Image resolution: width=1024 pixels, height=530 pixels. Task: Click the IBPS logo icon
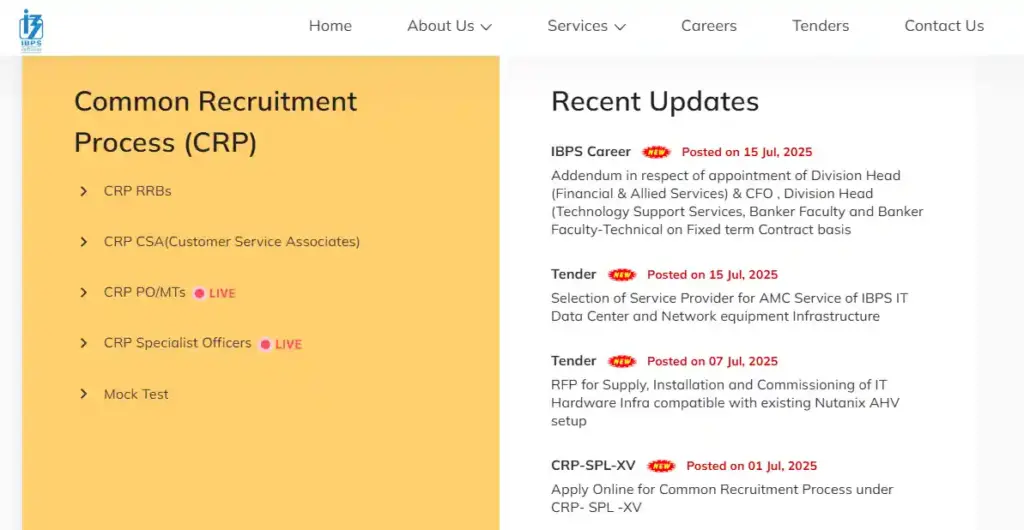pos(31,30)
